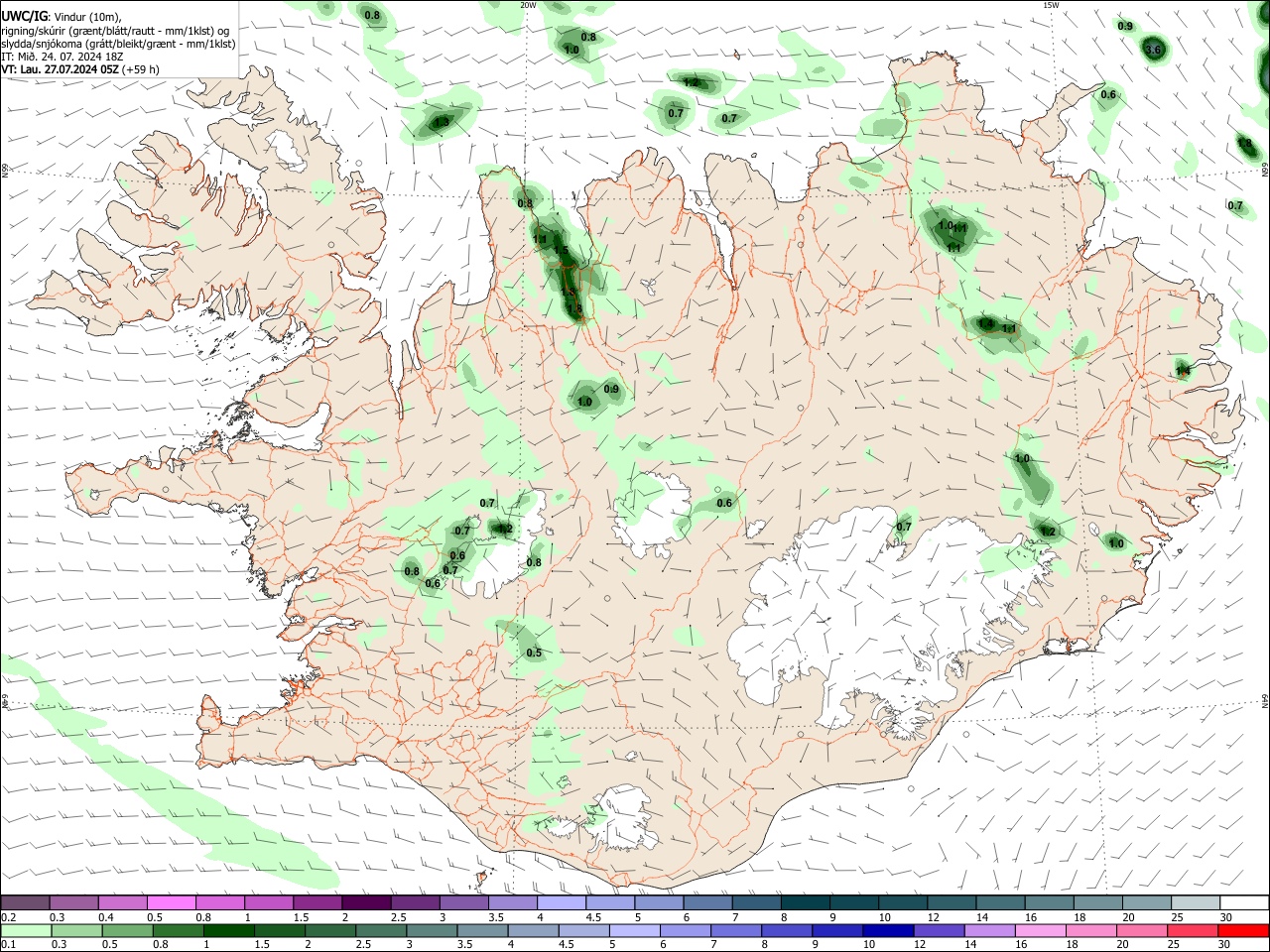
Task: Click the 0.5 precipitation value on the map
Action: click(534, 653)
